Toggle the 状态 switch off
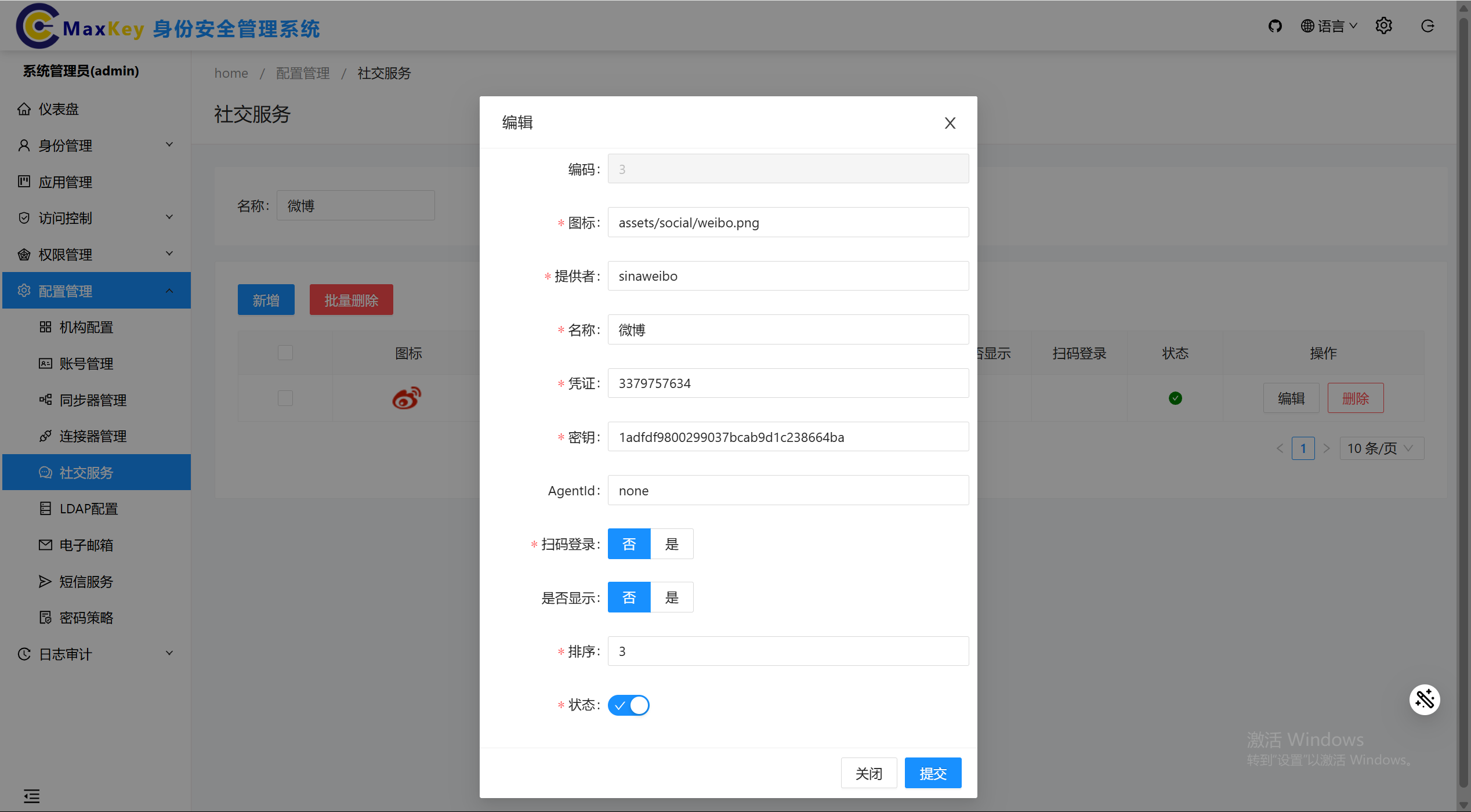 [629, 705]
